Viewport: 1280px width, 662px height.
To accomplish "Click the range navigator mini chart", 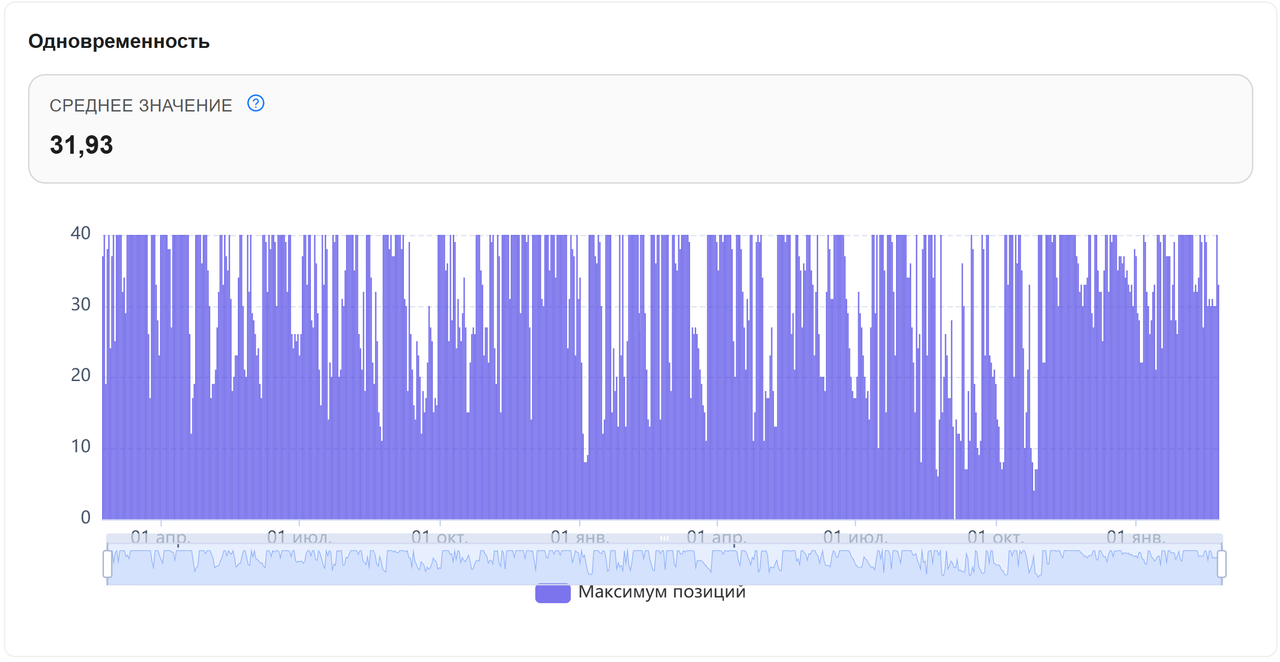I will tap(664, 565).
